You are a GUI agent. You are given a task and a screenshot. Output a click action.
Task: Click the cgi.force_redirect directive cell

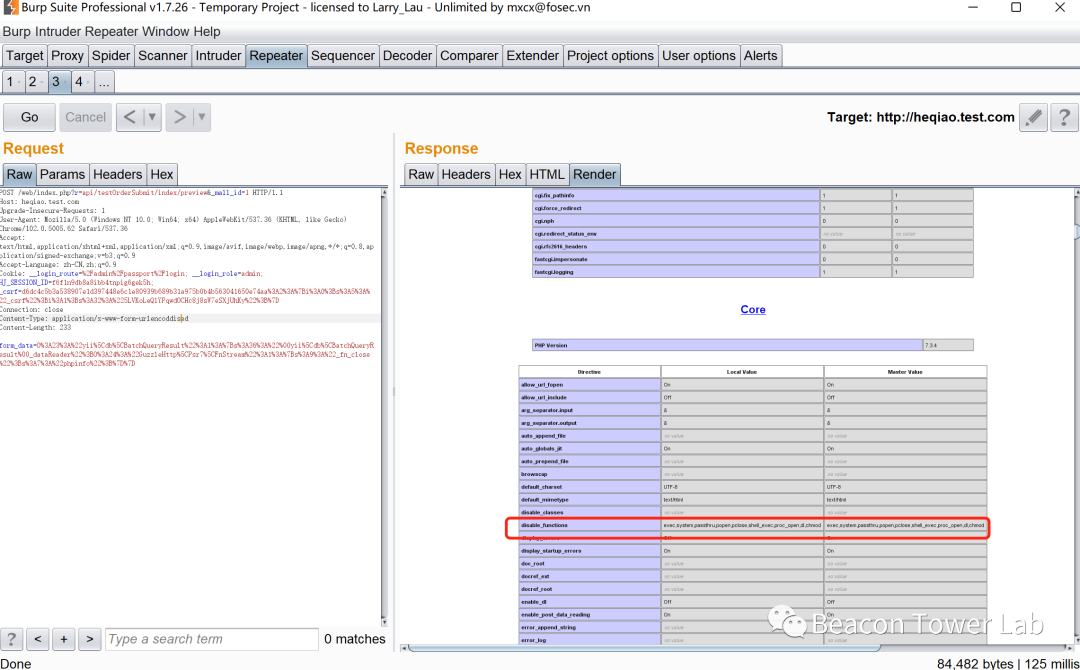(676, 209)
